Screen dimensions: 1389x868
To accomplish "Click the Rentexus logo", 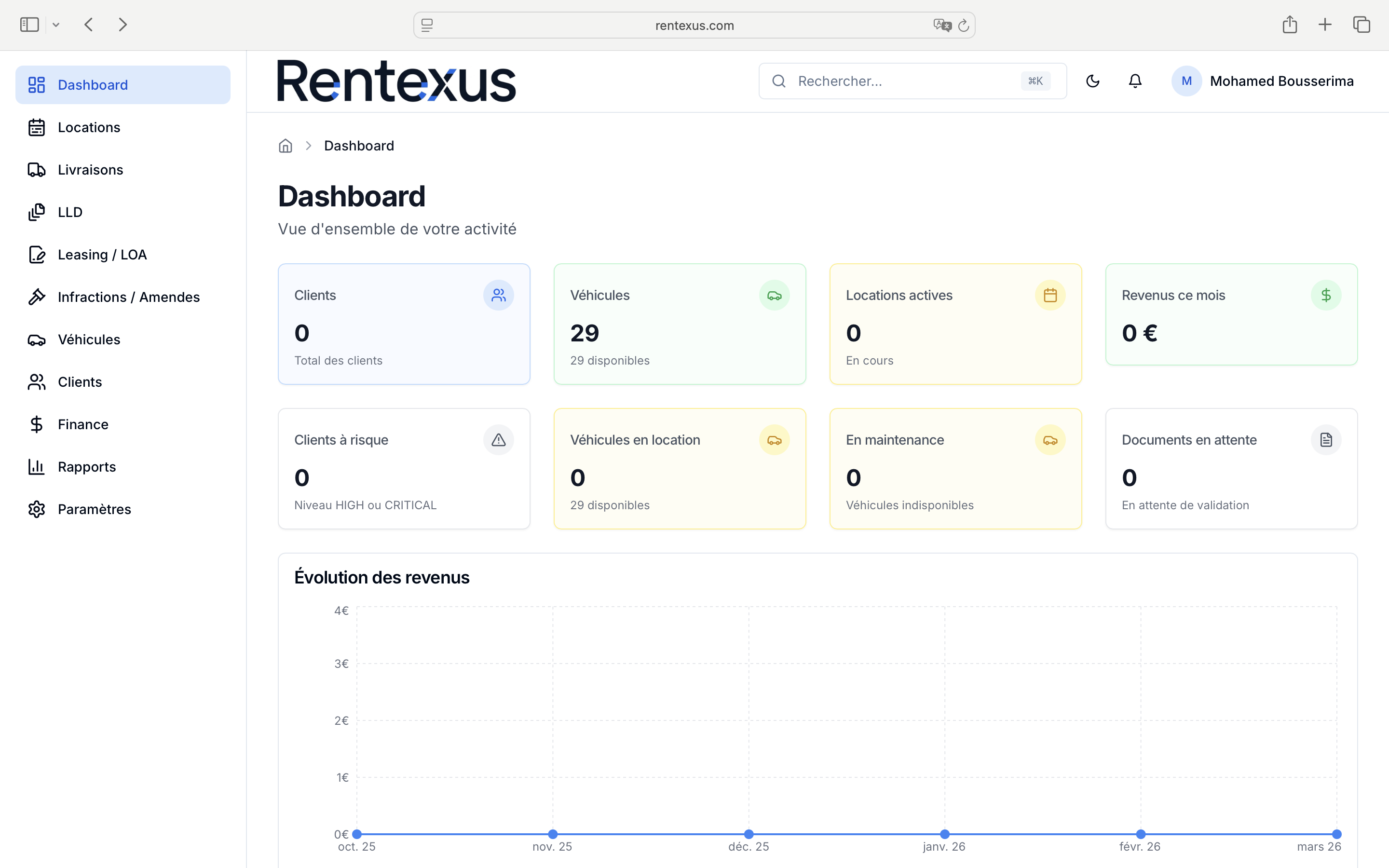I will [x=396, y=81].
